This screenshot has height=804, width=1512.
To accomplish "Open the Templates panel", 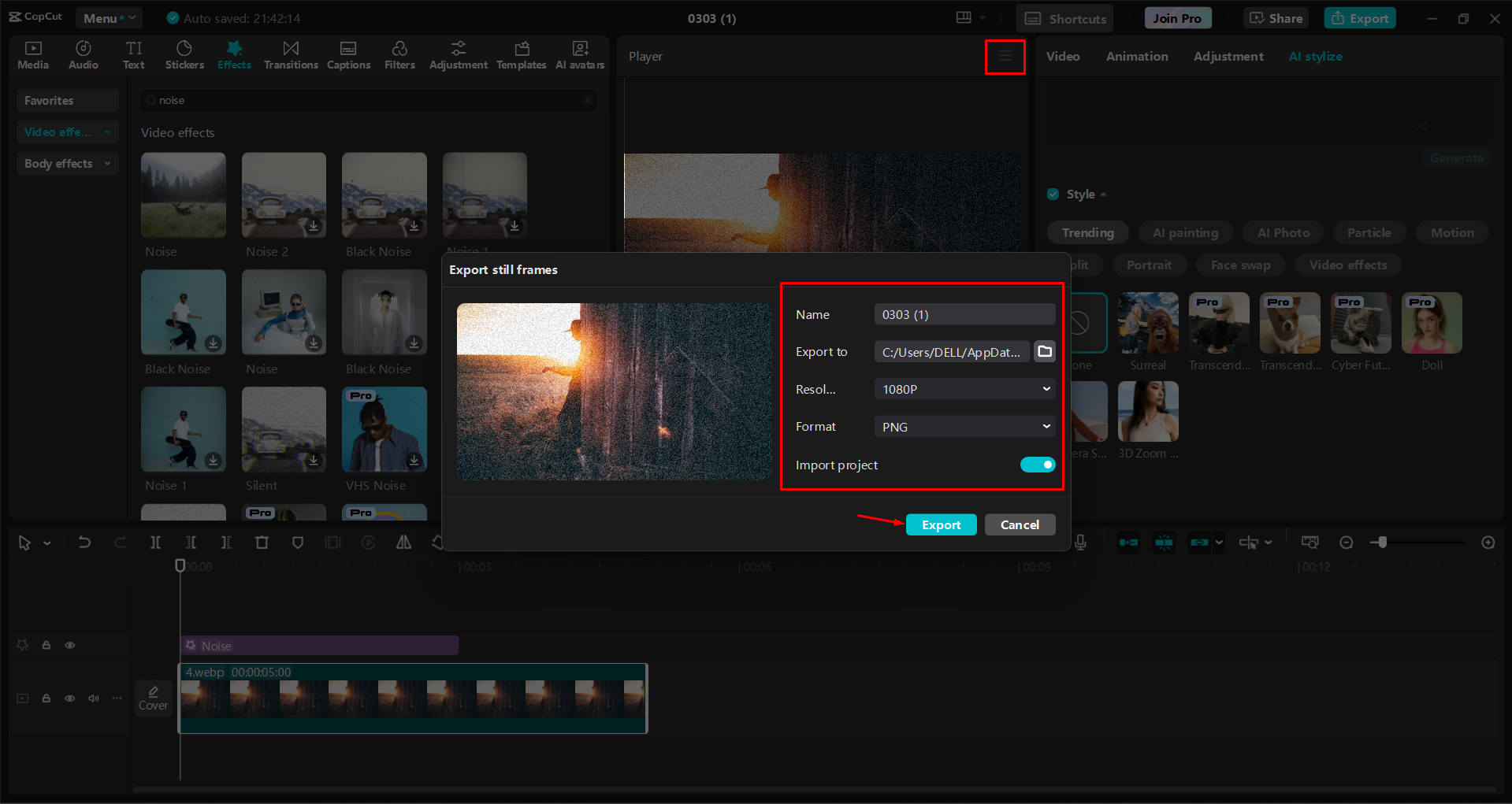I will (521, 54).
